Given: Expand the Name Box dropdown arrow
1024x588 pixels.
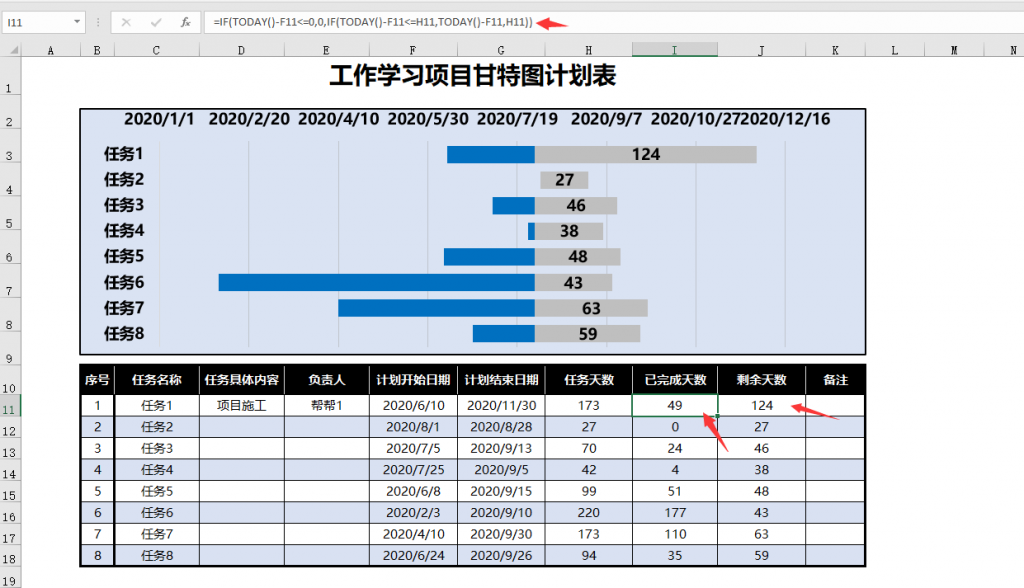Looking at the screenshot, I should click(x=77, y=22).
